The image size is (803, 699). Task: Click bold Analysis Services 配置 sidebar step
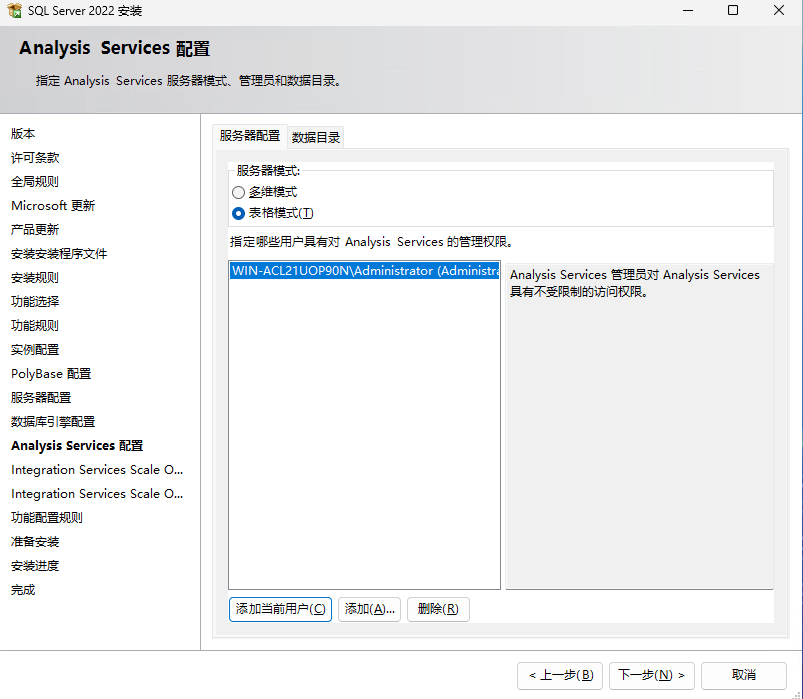77,446
